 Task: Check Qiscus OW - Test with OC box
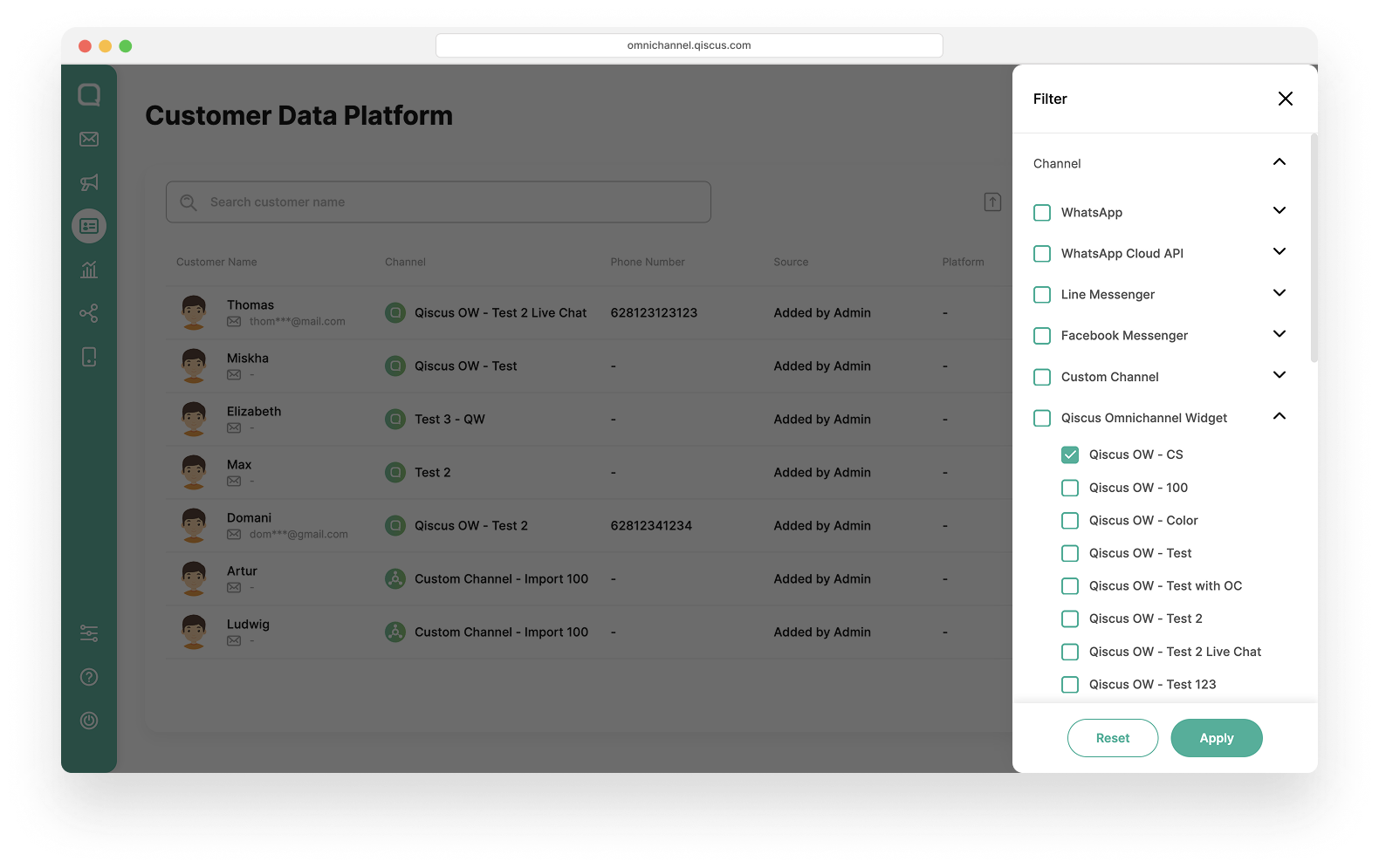(x=1070, y=585)
